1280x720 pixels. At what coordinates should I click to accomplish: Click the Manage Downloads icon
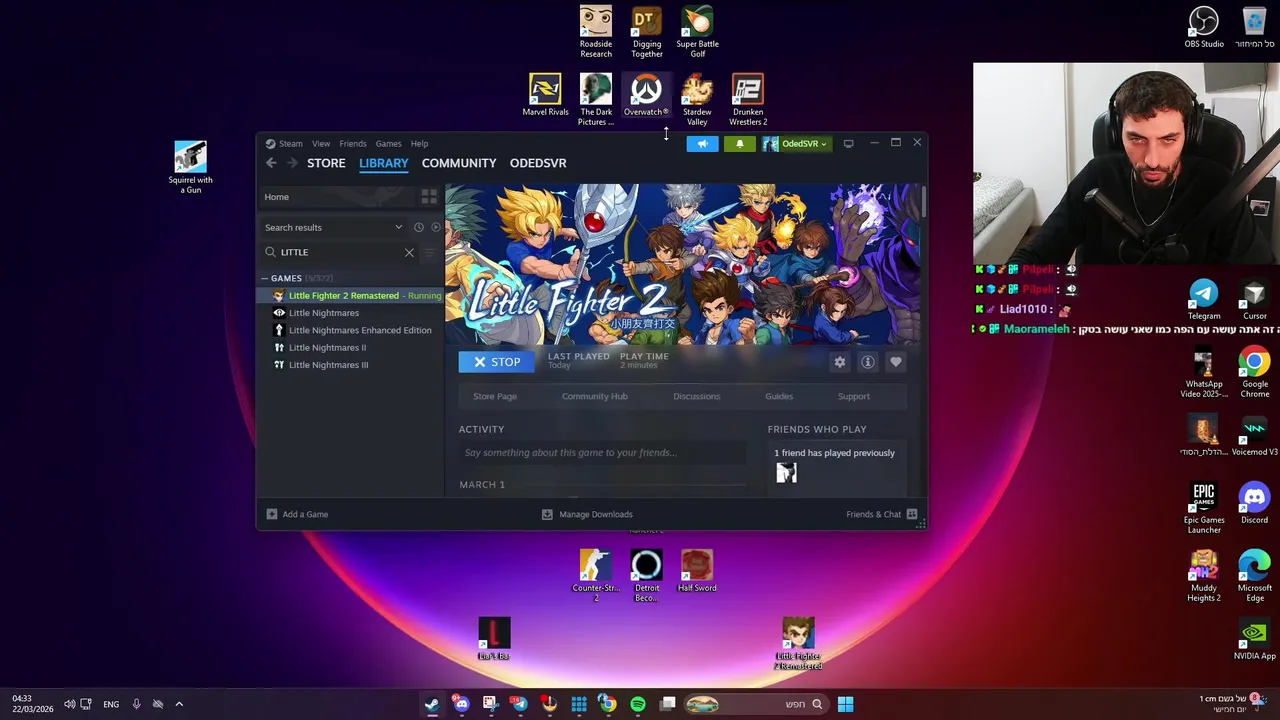[x=547, y=514]
